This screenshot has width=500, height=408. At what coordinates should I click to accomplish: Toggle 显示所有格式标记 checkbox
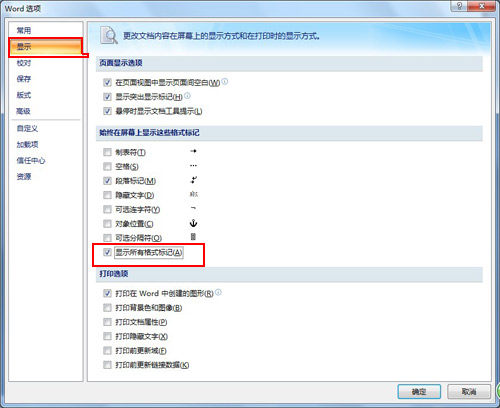(107, 252)
